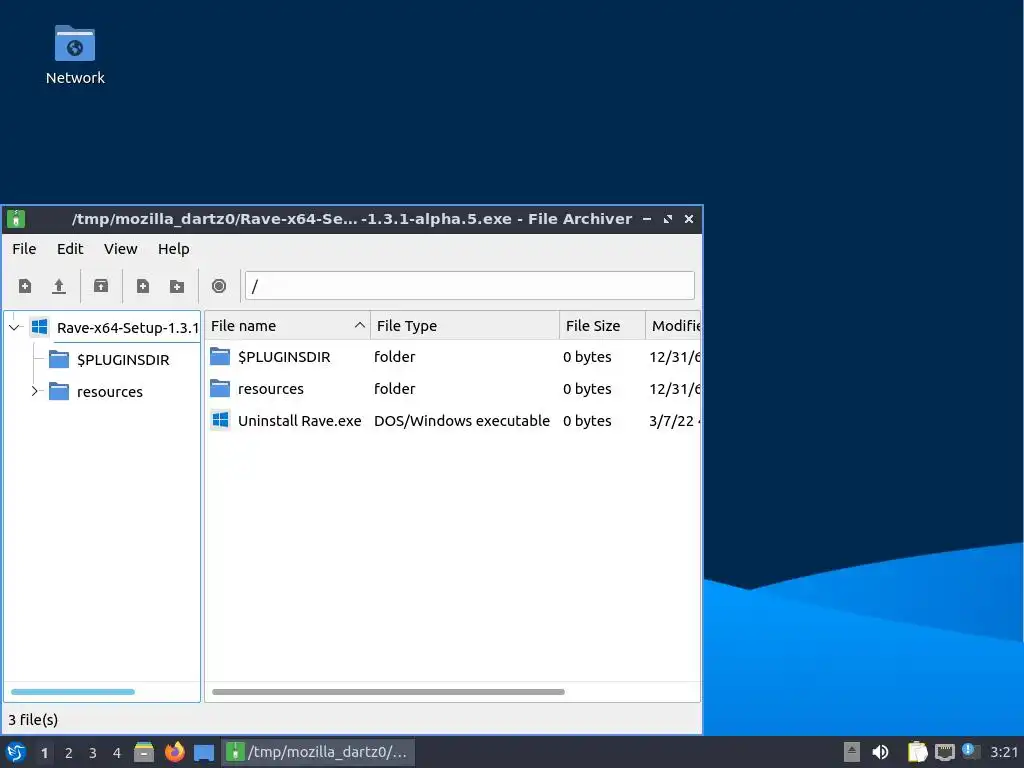Image resolution: width=1024 pixels, height=768 pixels.
Task: Click the Extract archive box icon
Action: pos(101,286)
